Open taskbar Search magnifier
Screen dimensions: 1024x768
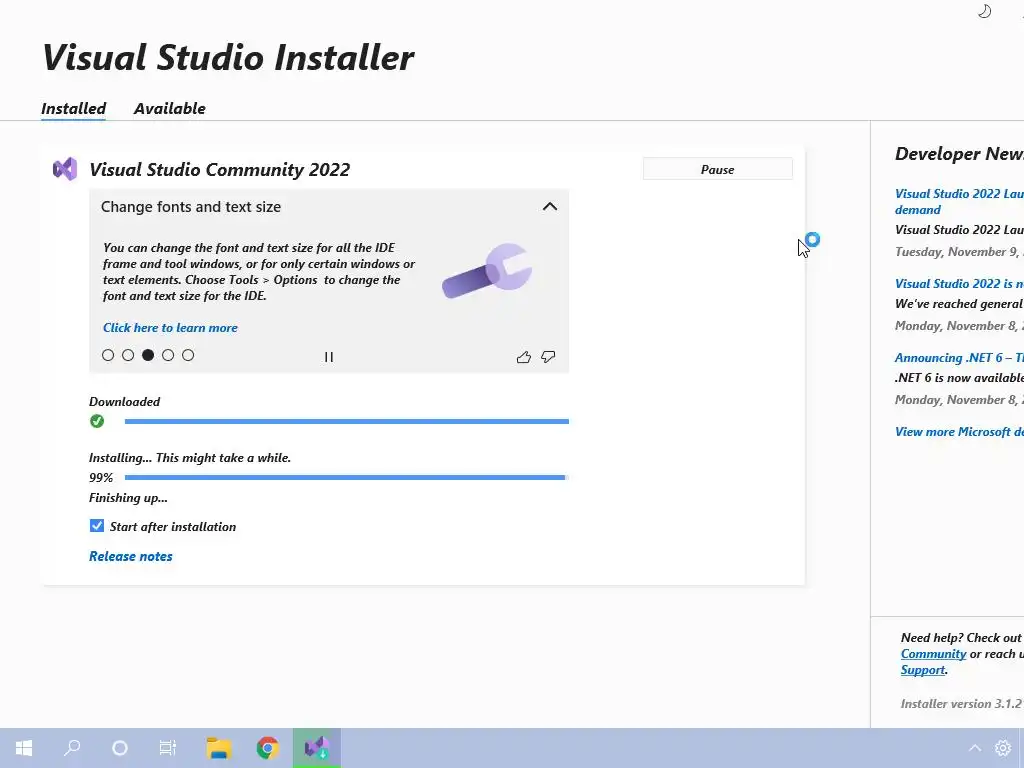click(x=72, y=748)
